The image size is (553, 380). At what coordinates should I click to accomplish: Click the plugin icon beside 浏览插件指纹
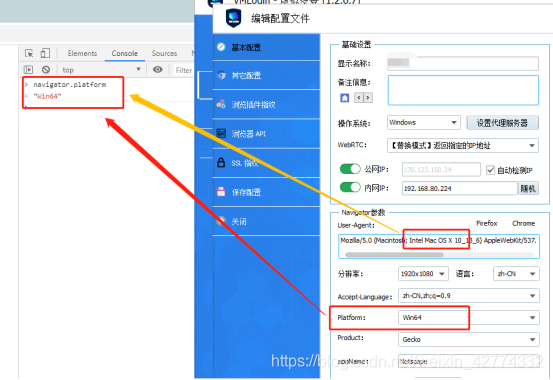point(221,104)
